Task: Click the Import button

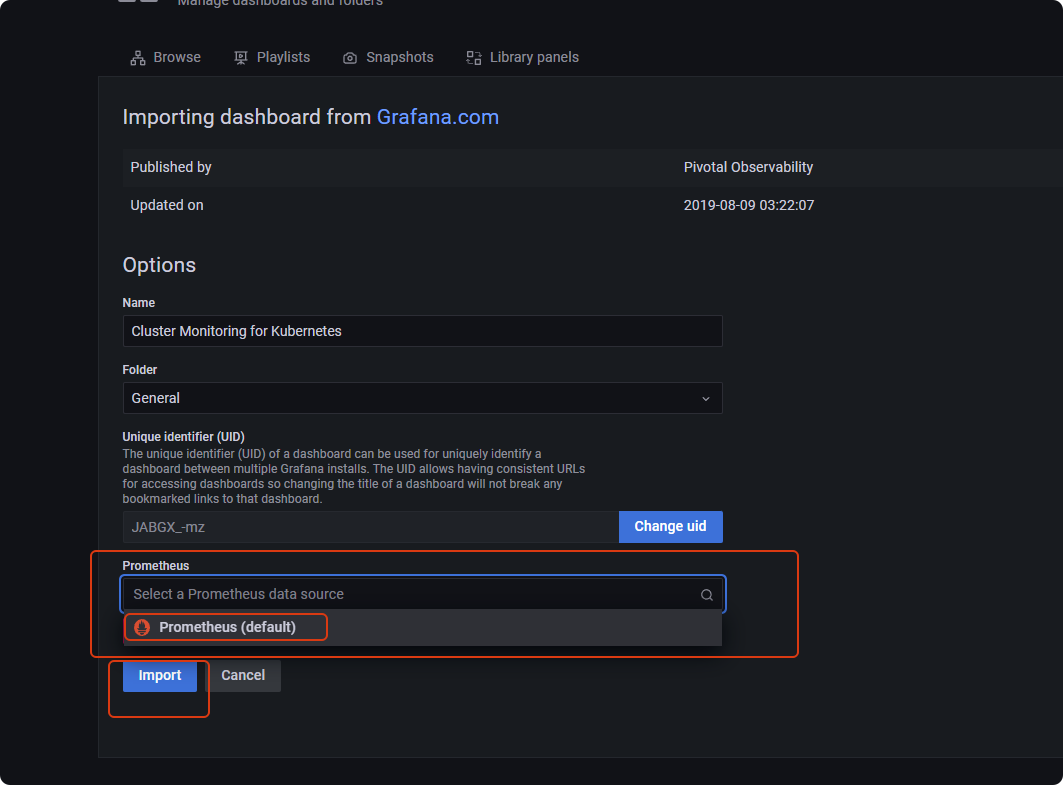Action: pos(160,676)
